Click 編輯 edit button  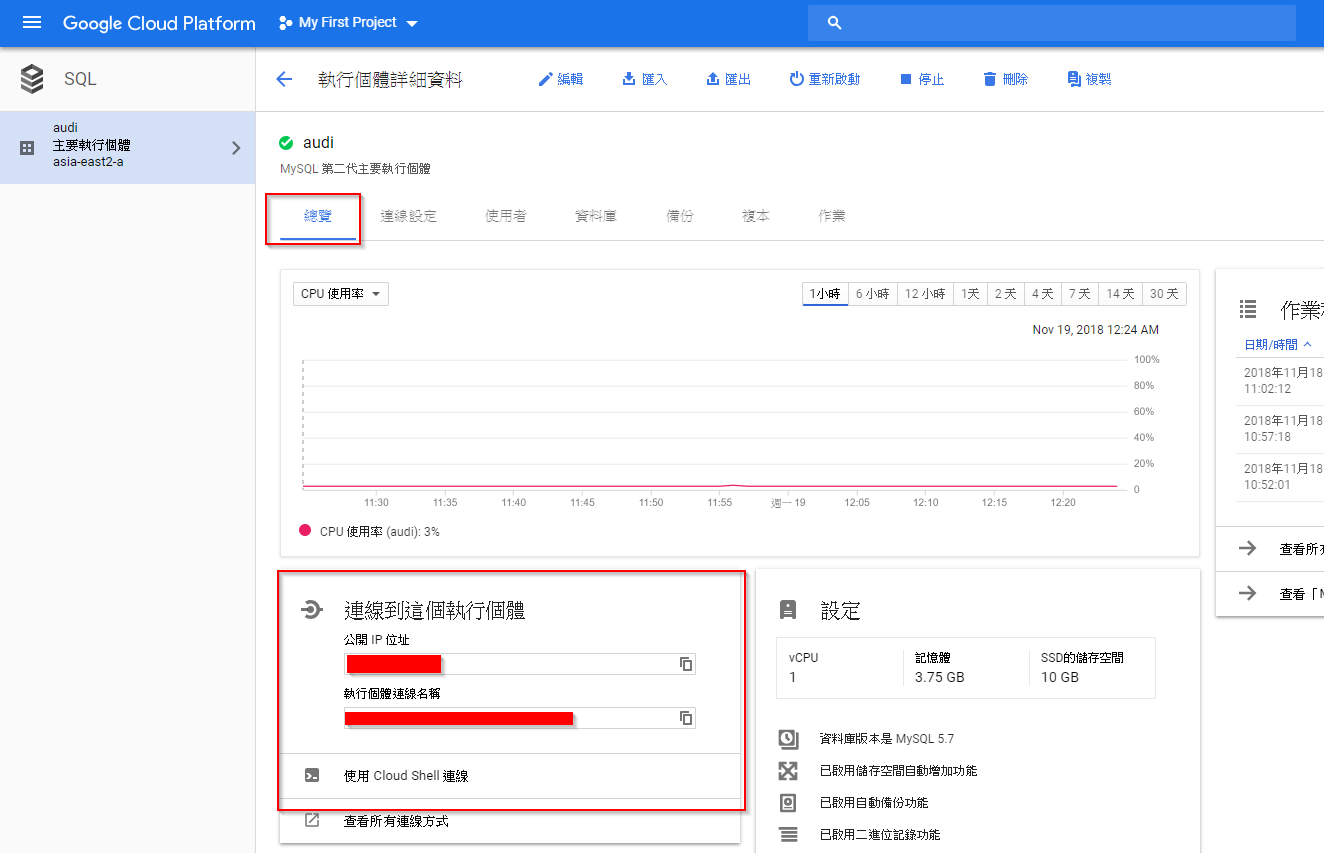tap(561, 79)
